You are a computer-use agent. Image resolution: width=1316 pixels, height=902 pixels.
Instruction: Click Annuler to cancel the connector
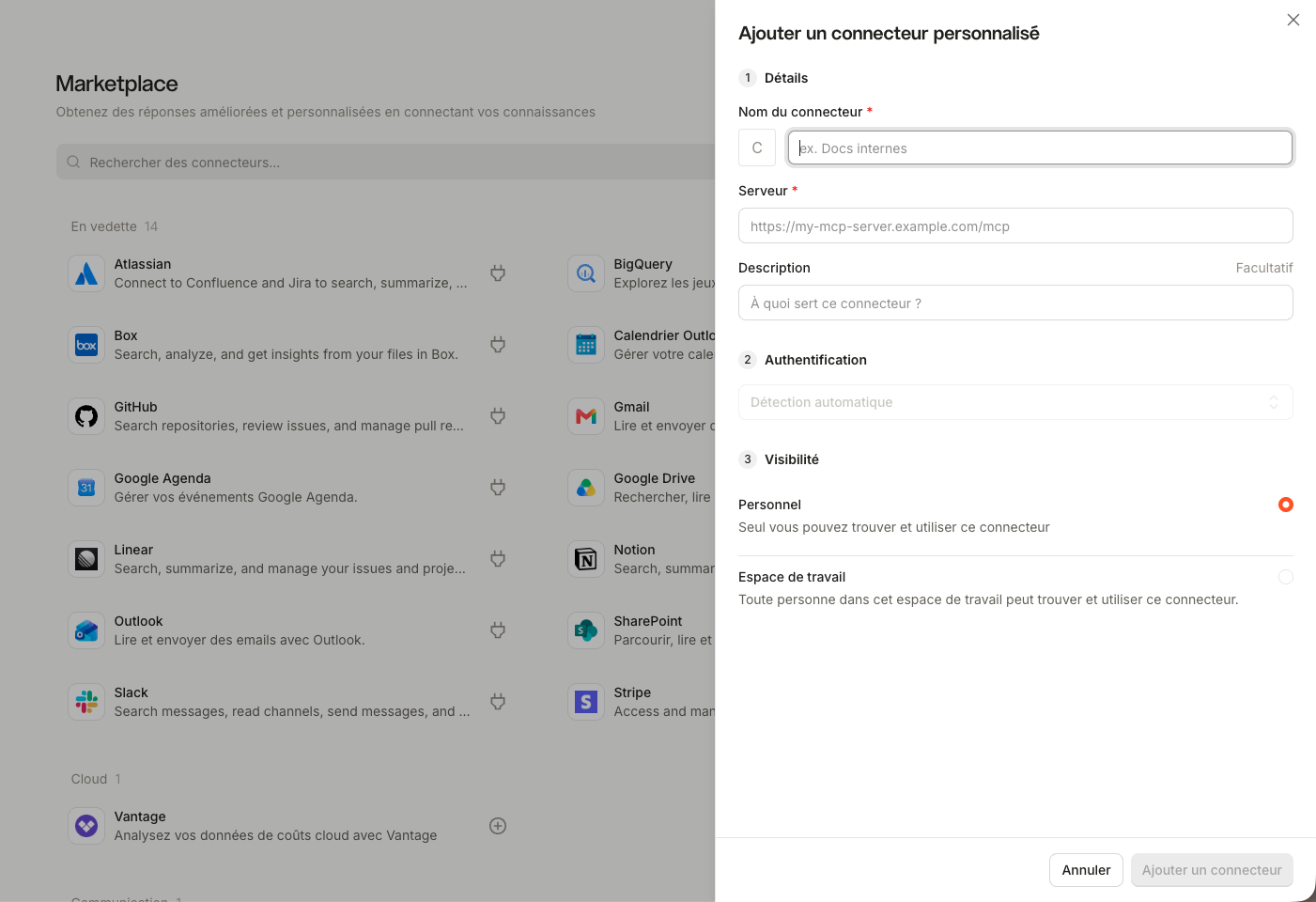(x=1086, y=870)
